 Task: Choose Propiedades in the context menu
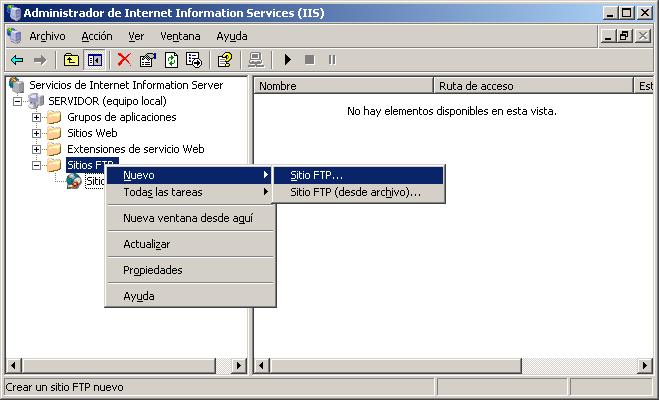[190, 270]
